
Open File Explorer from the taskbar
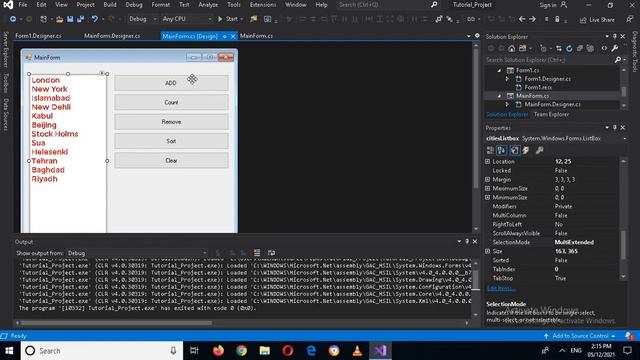tap(264, 351)
